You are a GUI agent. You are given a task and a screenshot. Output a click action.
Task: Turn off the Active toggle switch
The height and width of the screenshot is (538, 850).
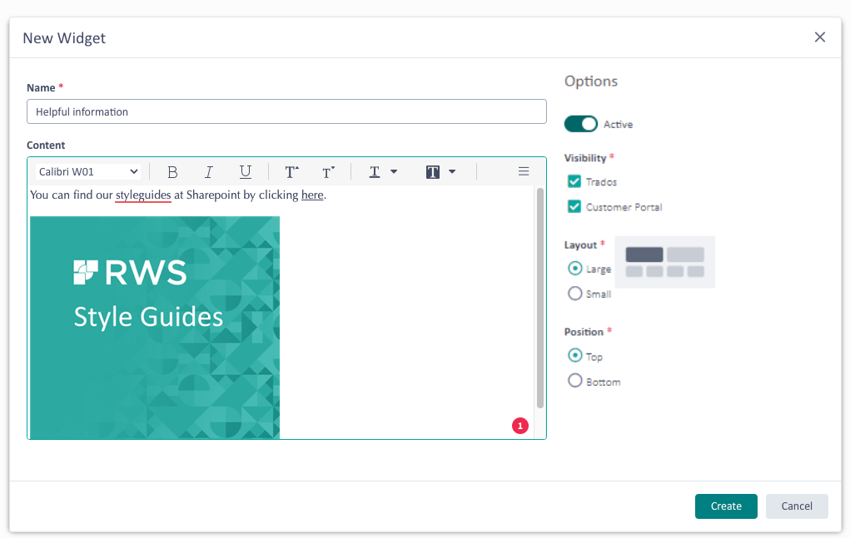(581, 124)
